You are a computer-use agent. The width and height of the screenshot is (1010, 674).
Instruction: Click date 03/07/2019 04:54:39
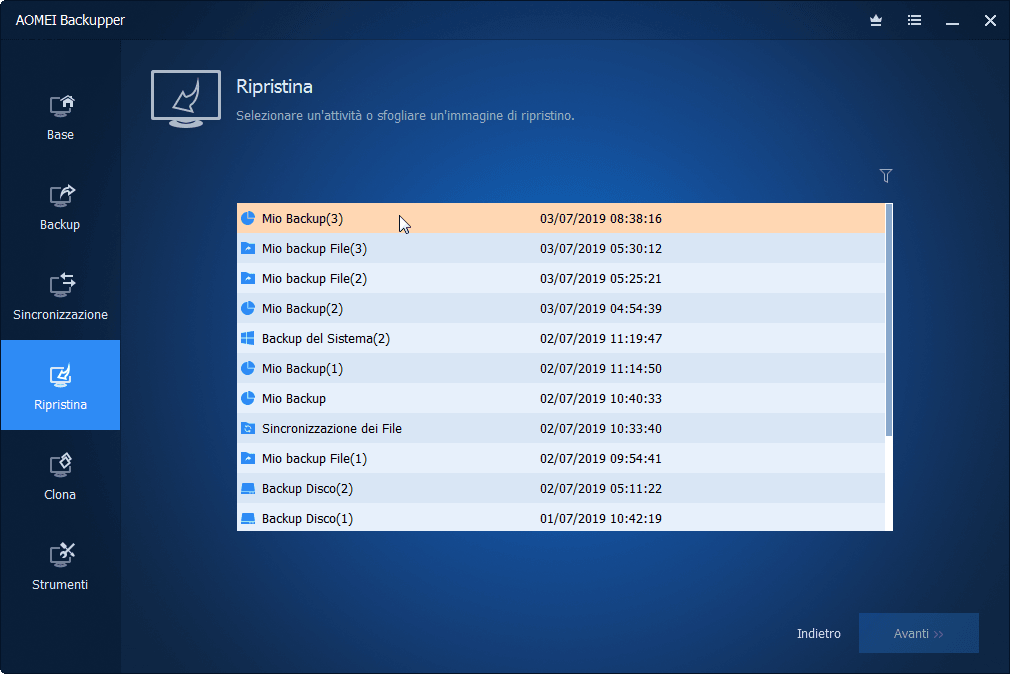click(601, 308)
